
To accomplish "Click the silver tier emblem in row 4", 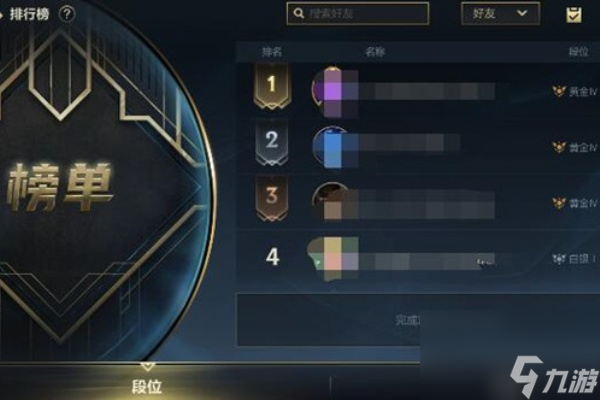I will tap(559, 259).
